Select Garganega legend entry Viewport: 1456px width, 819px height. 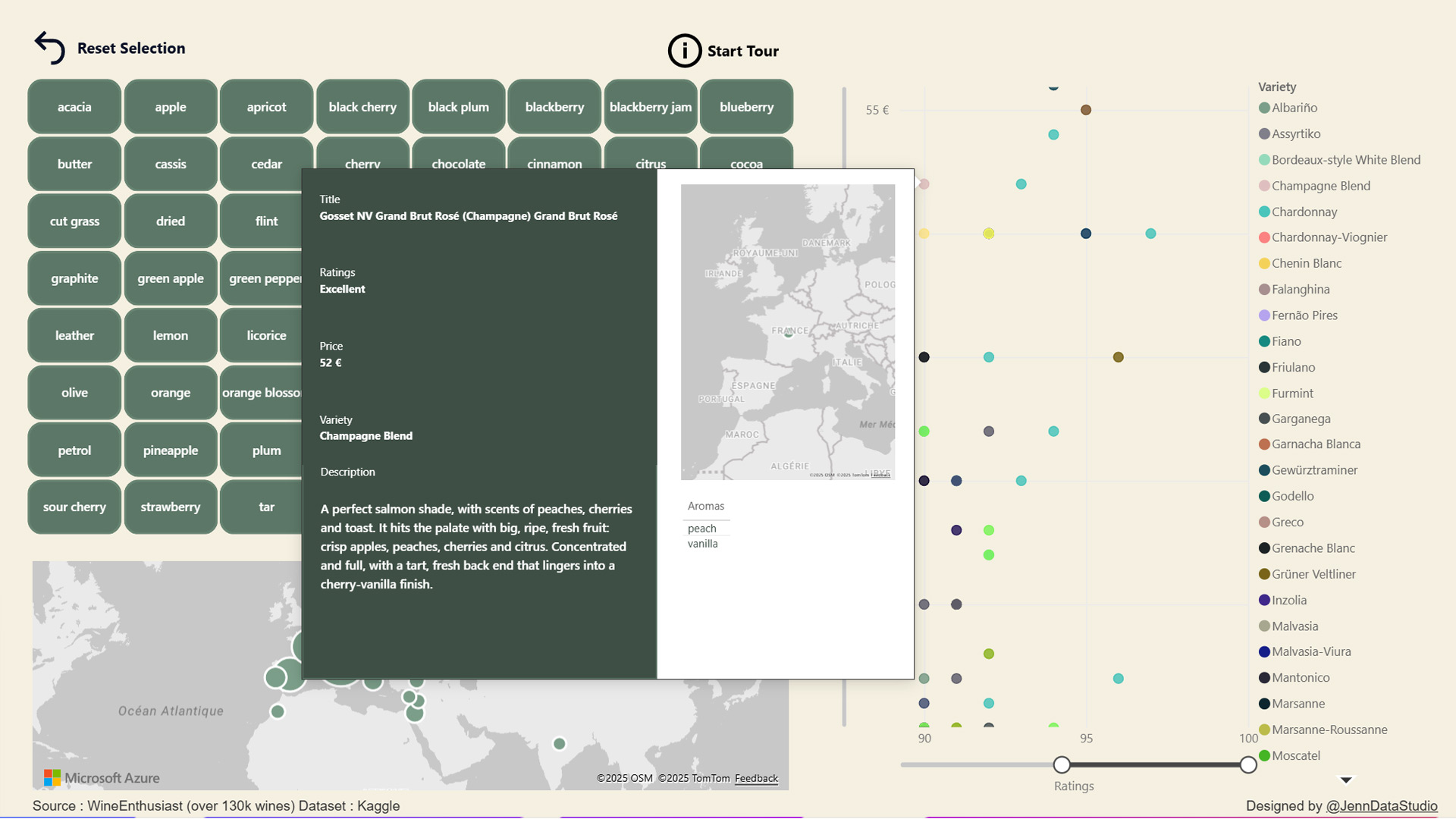1294,419
